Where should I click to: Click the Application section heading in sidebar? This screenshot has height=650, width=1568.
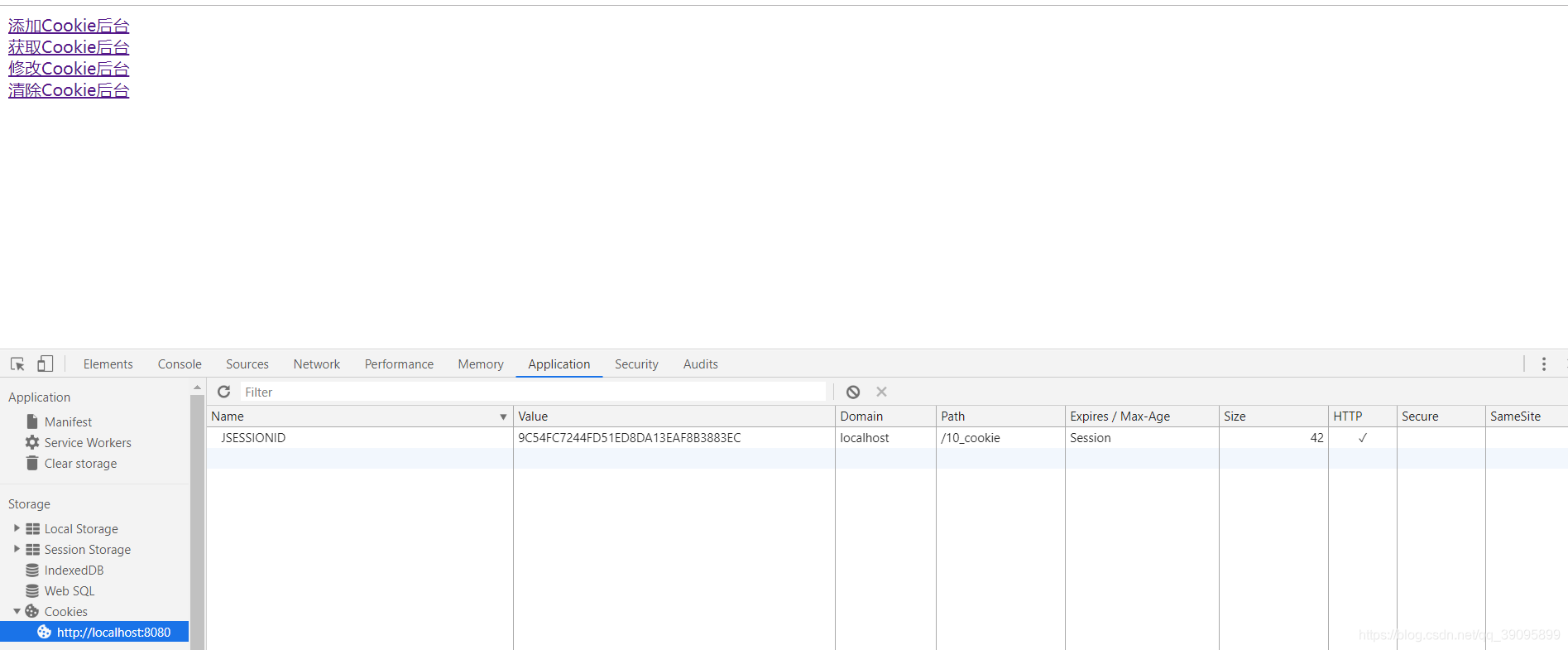click(39, 397)
